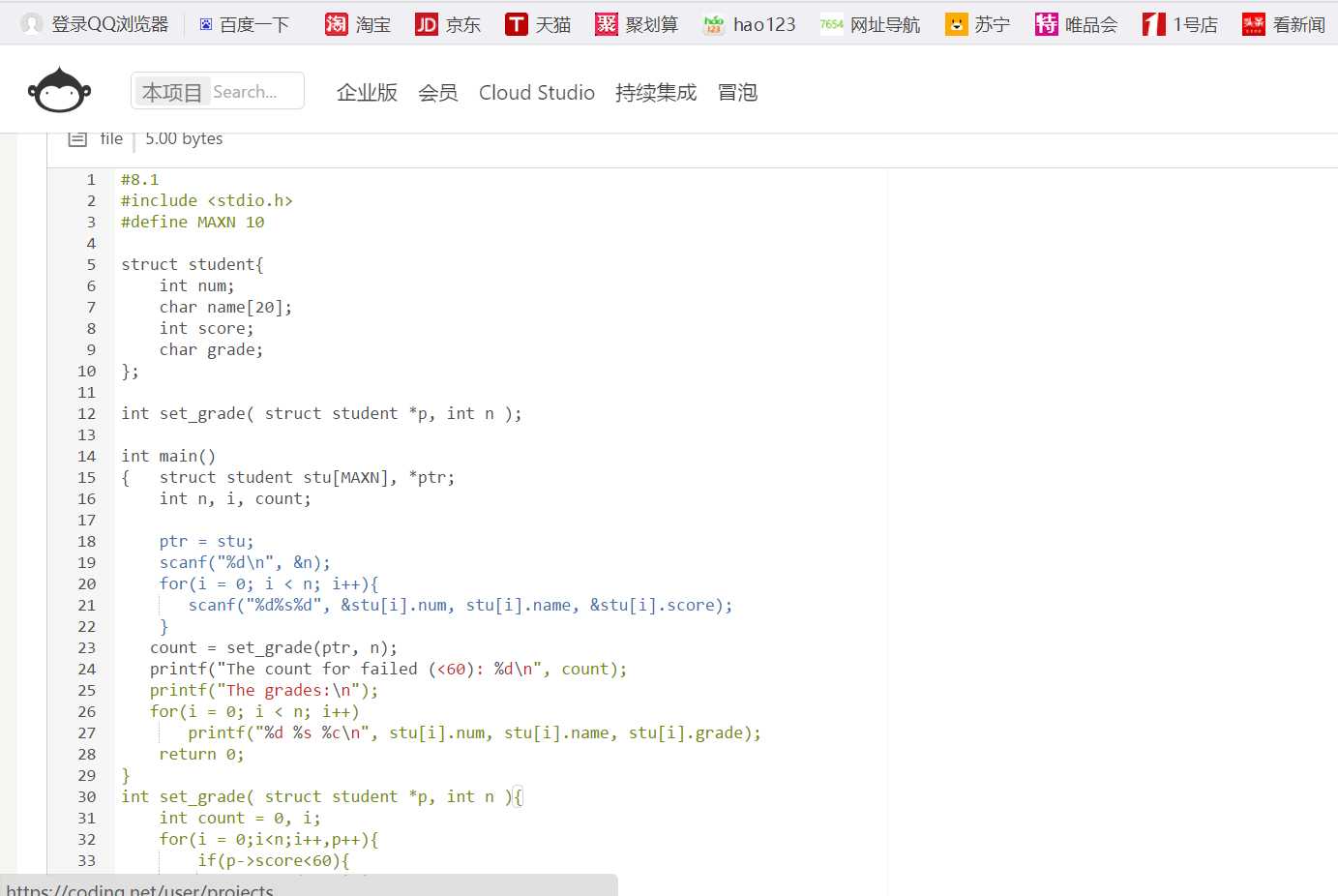Screen dimensions: 1338x896
Task: Click the 'return 0;' code line
Action: [201, 754]
